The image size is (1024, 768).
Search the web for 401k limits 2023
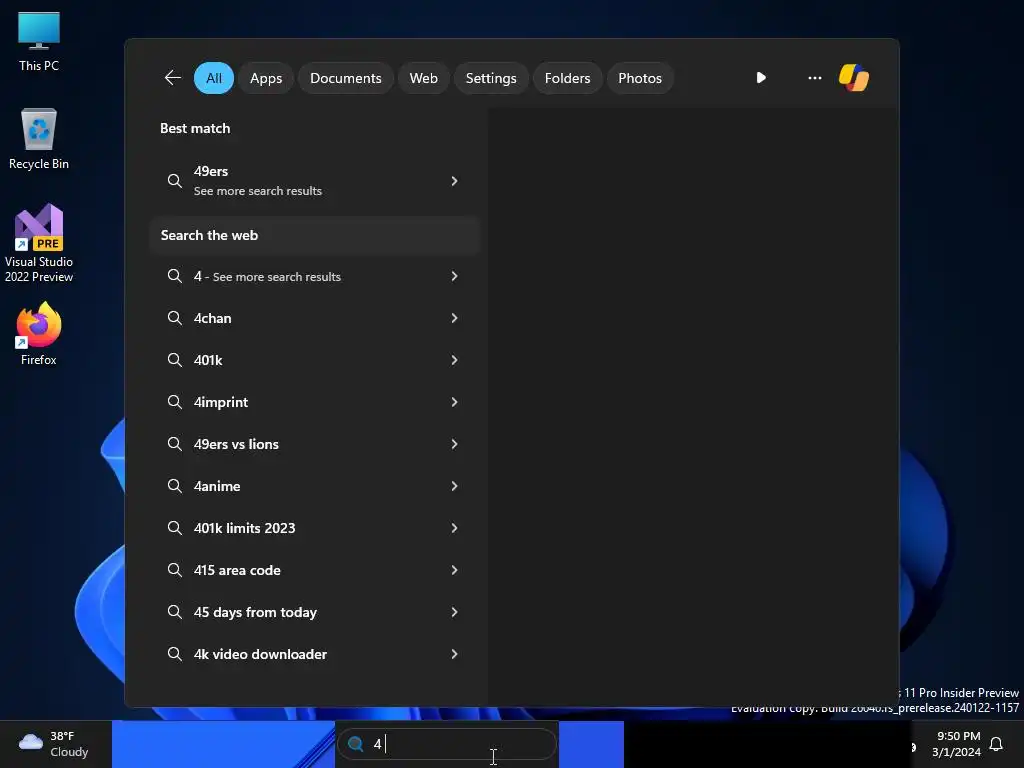[315, 528]
